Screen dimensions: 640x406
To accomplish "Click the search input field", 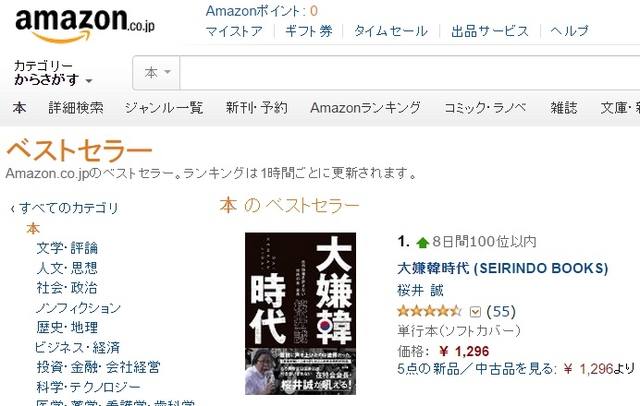I will [x=400, y=73].
